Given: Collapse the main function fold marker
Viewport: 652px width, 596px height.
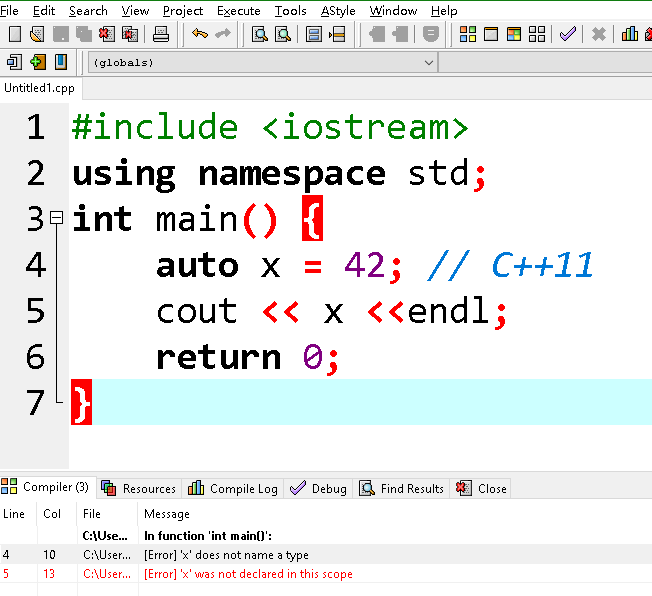Looking at the screenshot, I should (56, 217).
